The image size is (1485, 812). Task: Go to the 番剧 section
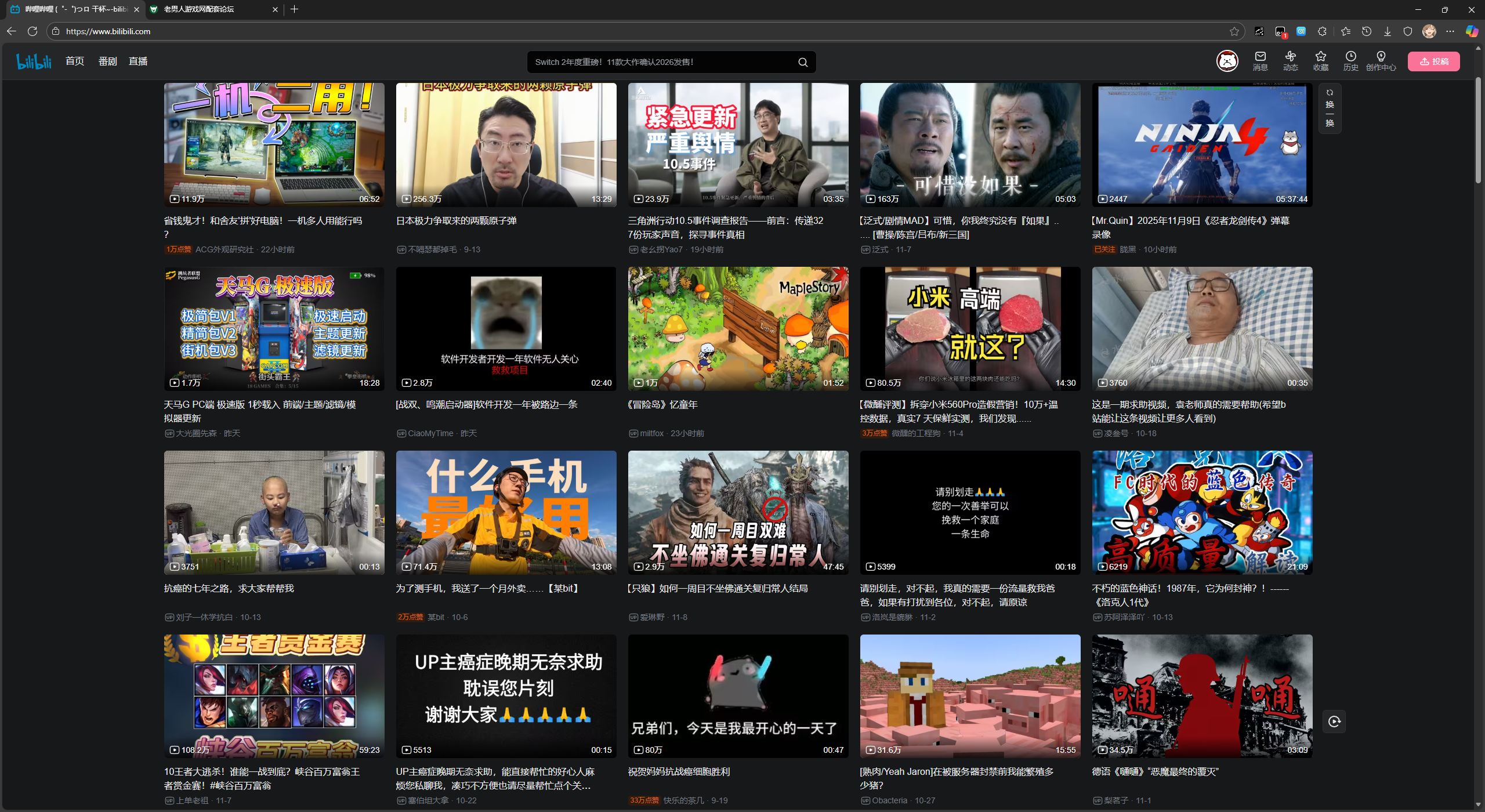pyautogui.click(x=107, y=61)
